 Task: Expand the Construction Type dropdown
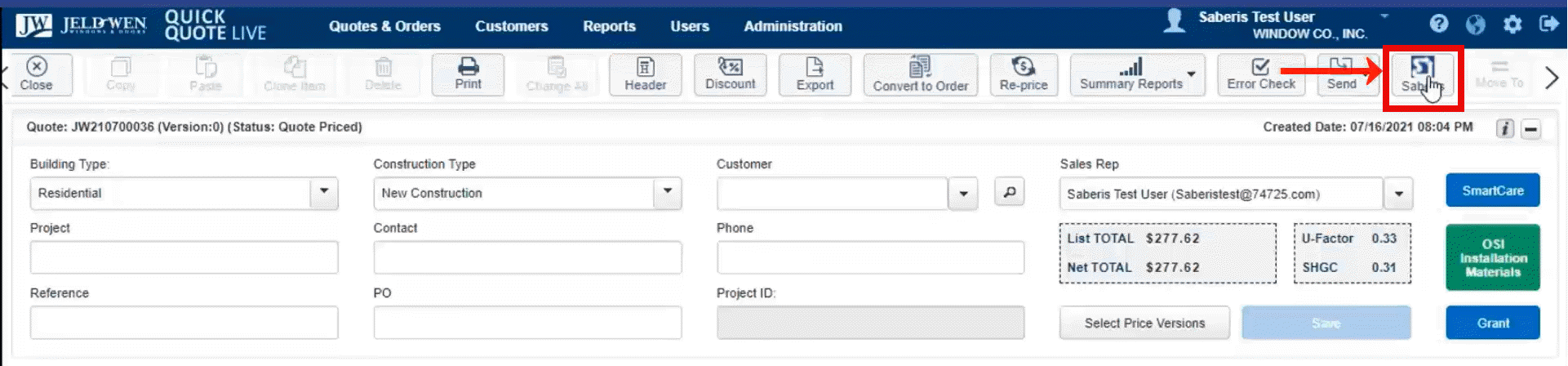667,193
